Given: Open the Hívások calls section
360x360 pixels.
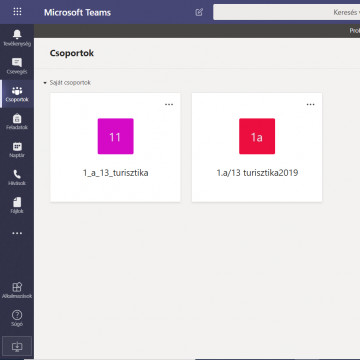Looking at the screenshot, I should point(17,177).
